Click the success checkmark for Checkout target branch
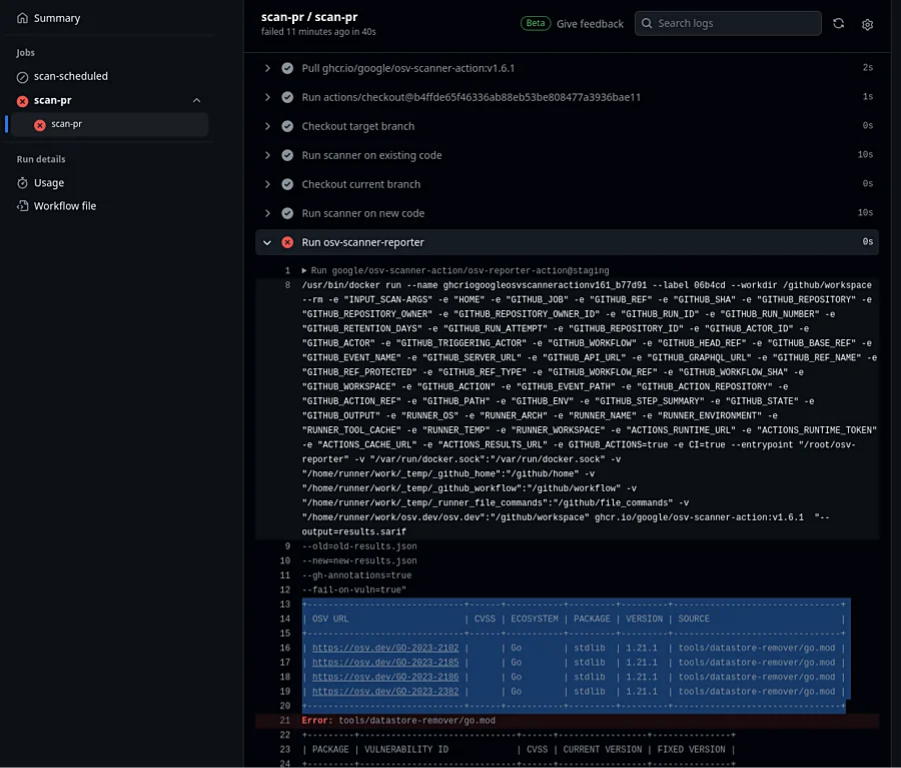 tap(287, 126)
